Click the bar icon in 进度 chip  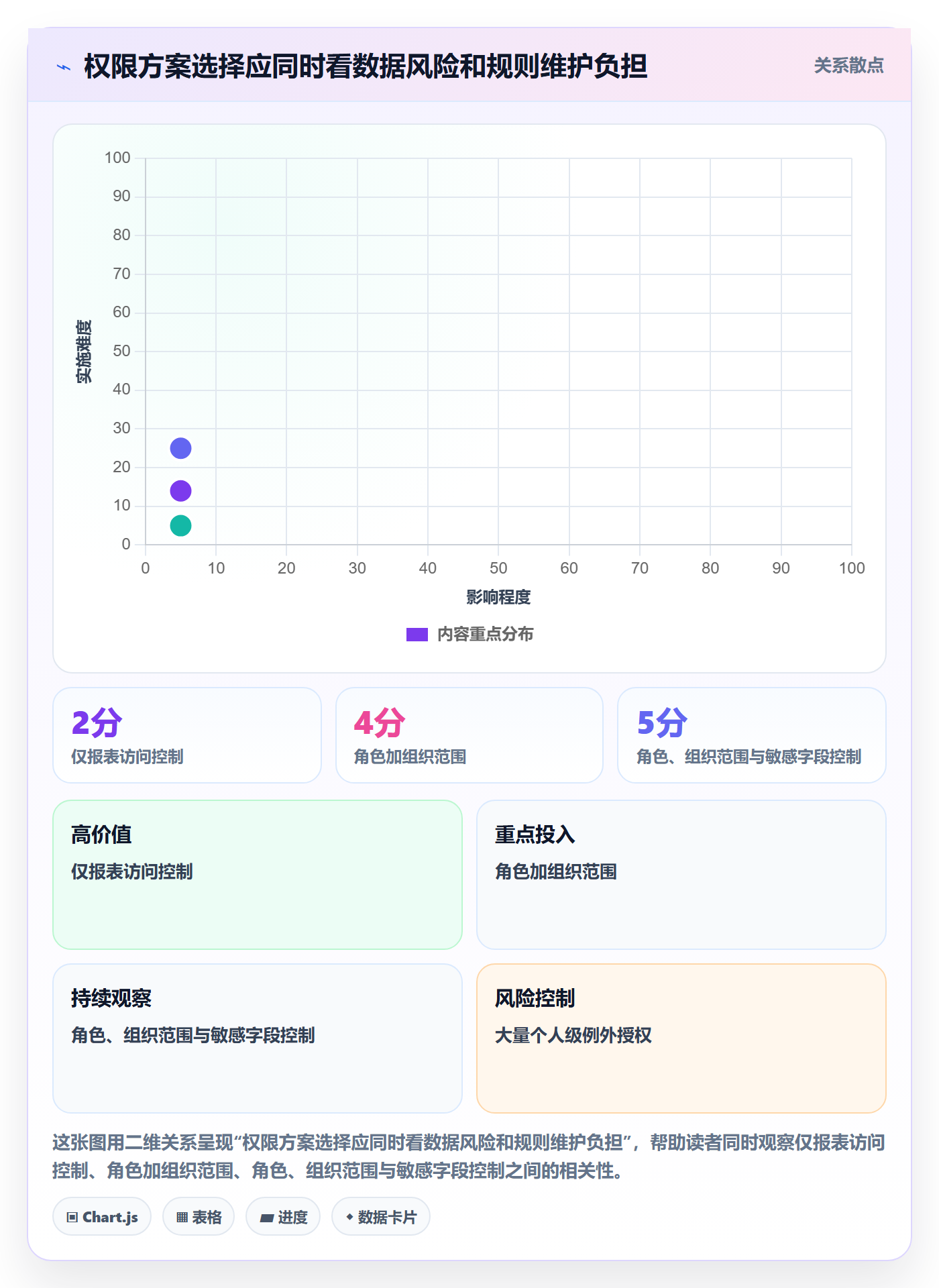267,1218
